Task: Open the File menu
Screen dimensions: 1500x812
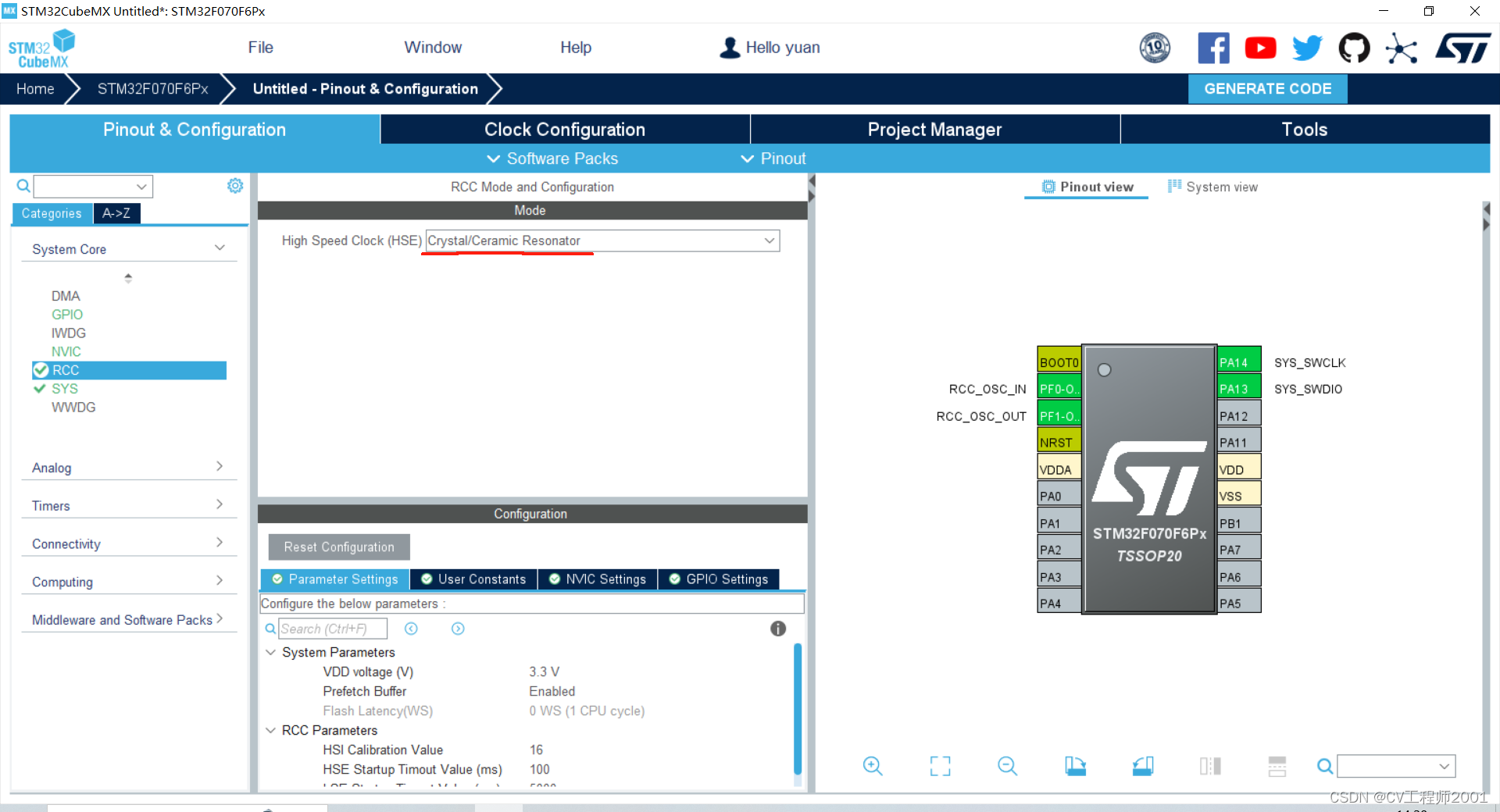Action: coord(260,48)
